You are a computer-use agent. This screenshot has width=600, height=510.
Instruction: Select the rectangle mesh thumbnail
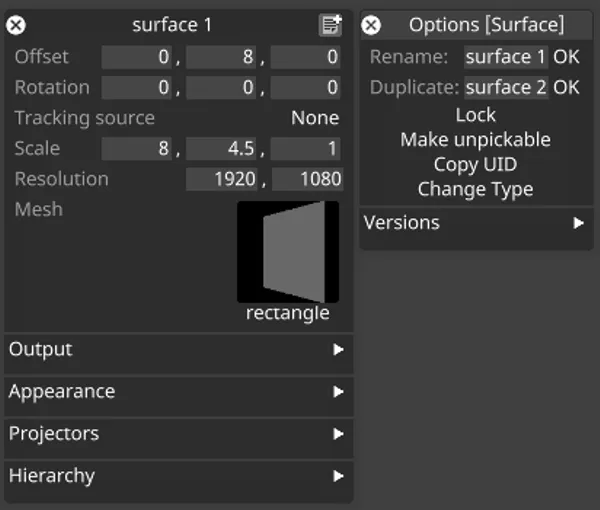click(x=288, y=252)
